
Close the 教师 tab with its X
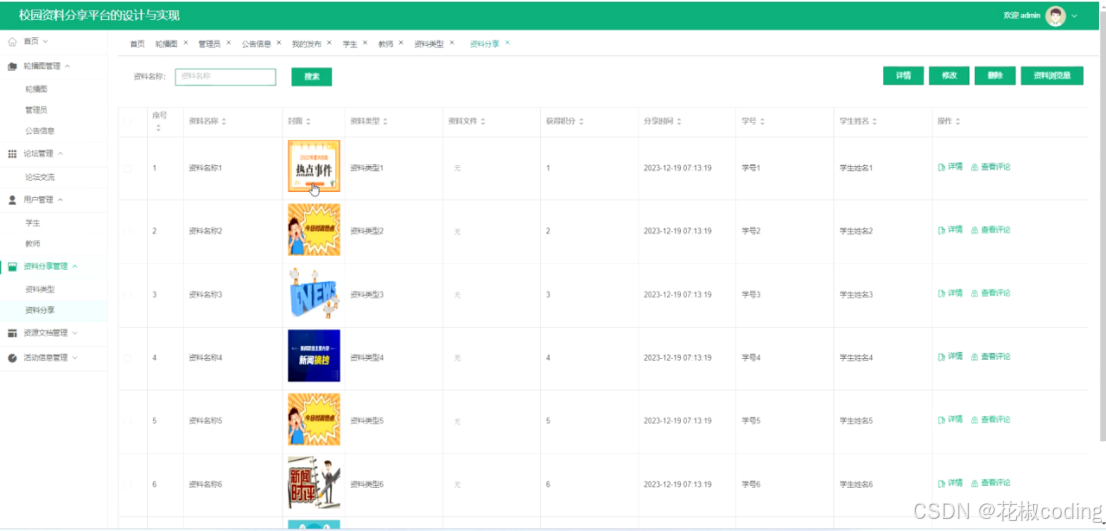[401, 43]
